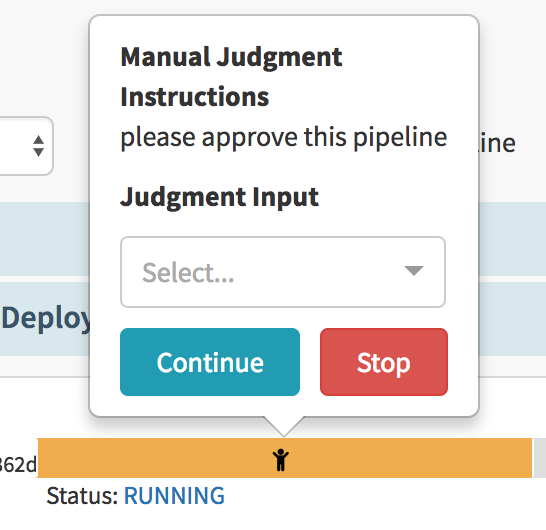Click the gray caret in the Select field
The height and width of the screenshot is (530, 546).
[414, 271]
